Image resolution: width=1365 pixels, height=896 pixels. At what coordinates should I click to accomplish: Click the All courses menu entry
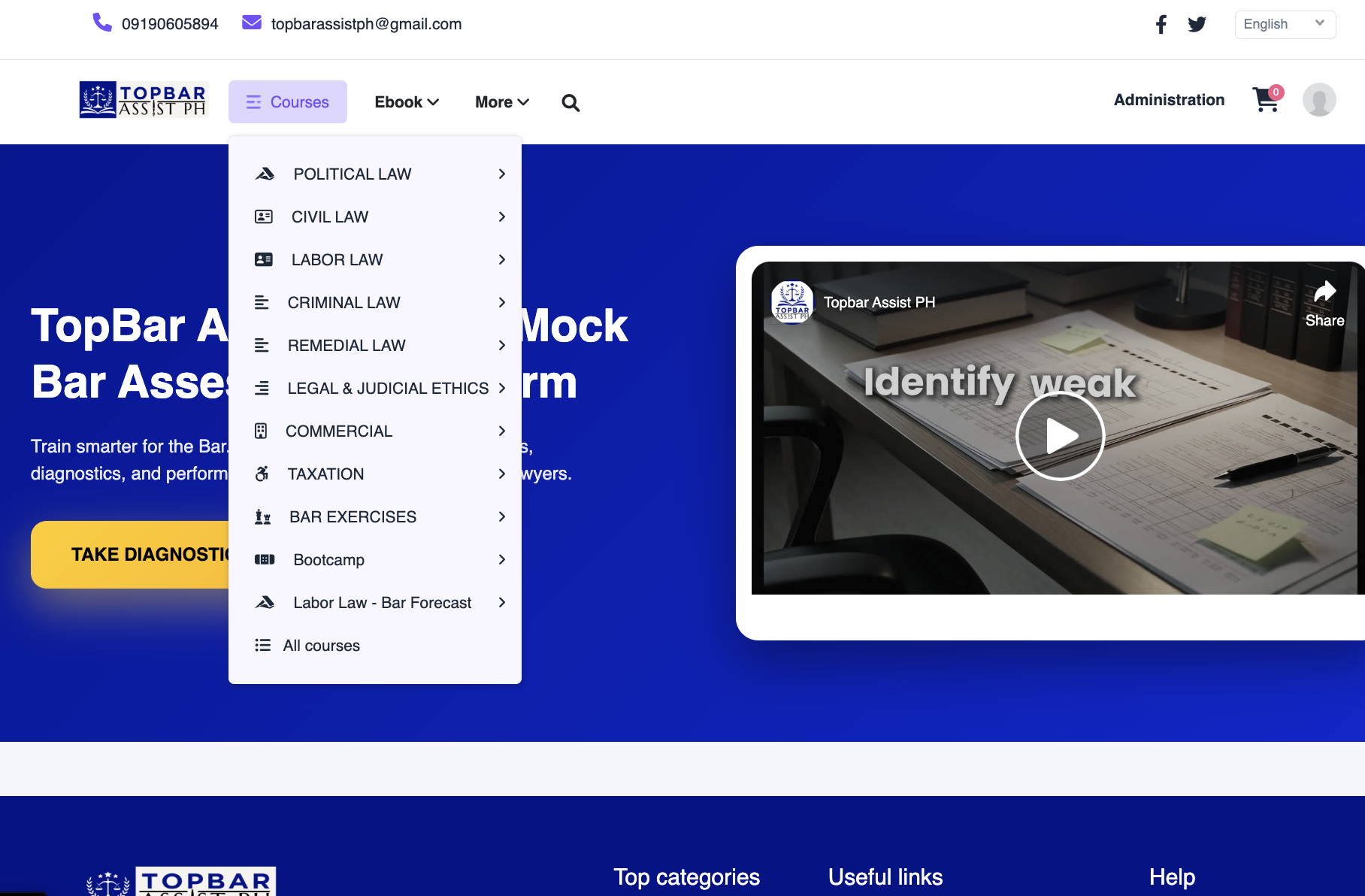pos(321,646)
